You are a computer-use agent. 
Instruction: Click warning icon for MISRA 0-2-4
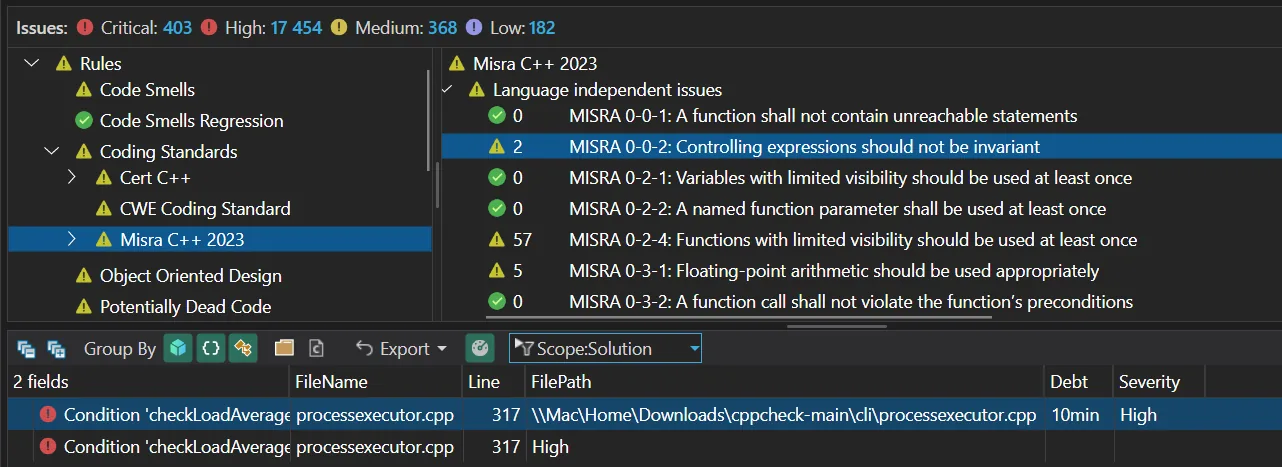click(x=497, y=240)
